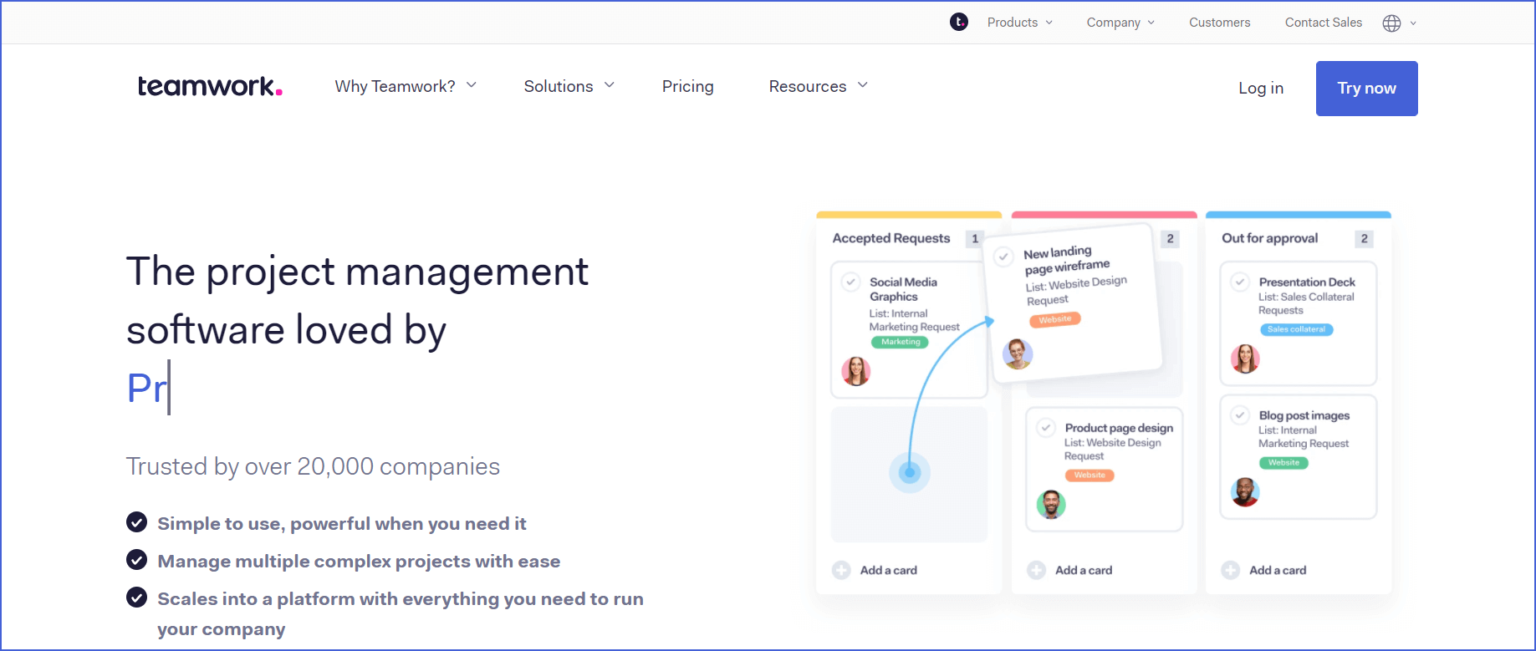Image resolution: width=1536 pixels, height=651 pixels.
Task: Select Pricing in the navigation bar
Action: (687, 86)
